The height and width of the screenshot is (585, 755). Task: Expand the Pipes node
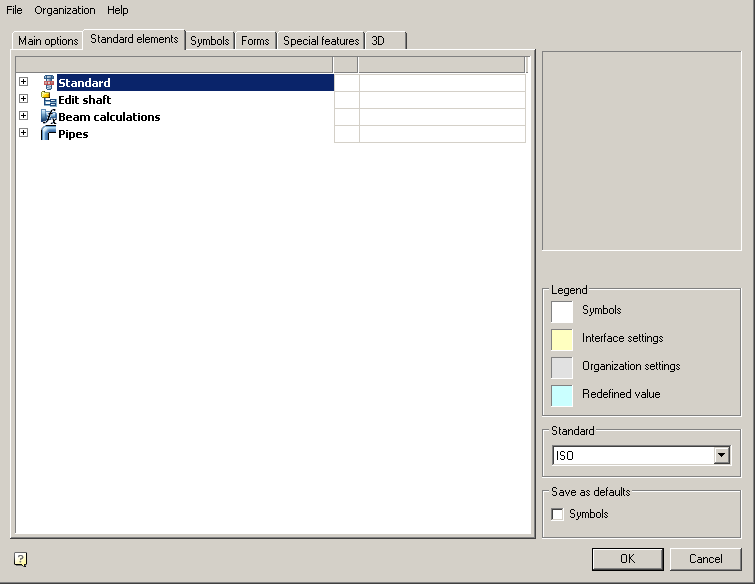click(x=24, y=132)
